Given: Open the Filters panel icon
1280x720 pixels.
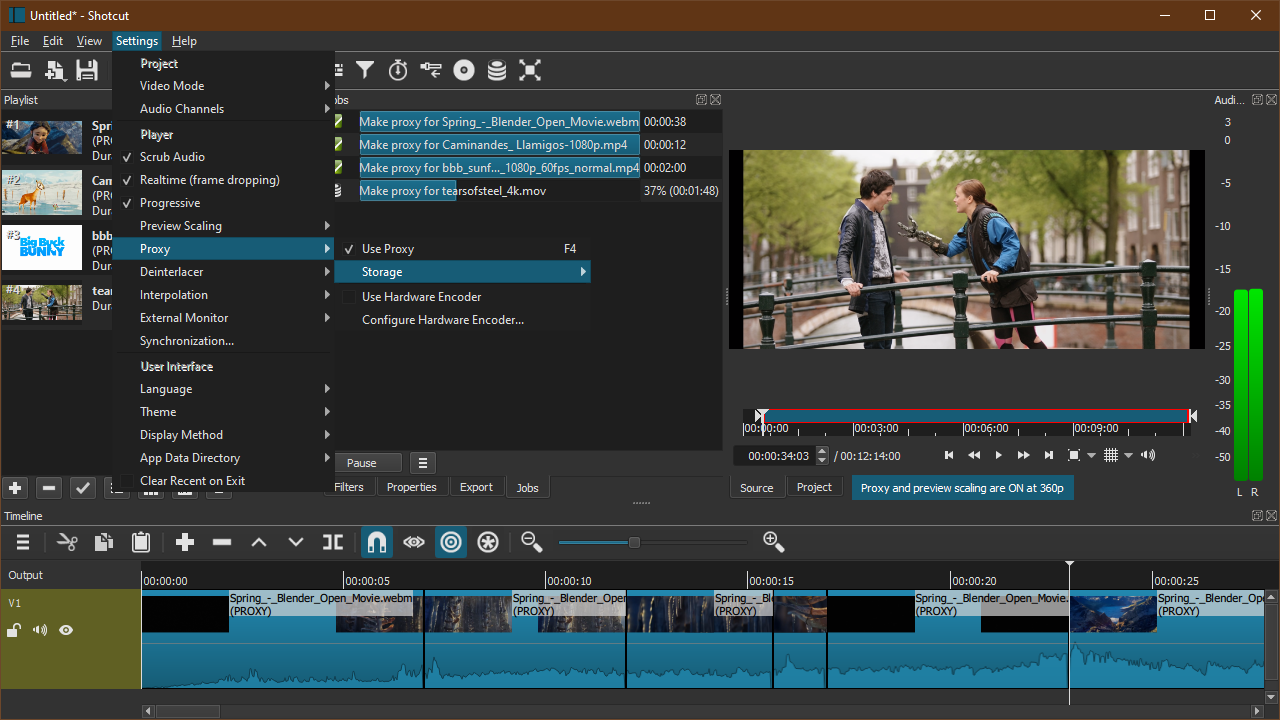Looking at the screenshot, I should point(365,70).
